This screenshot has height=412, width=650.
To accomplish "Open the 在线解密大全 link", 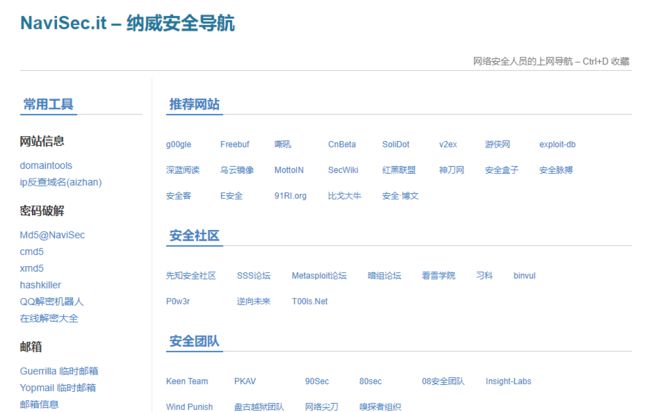I will [49, 318].
